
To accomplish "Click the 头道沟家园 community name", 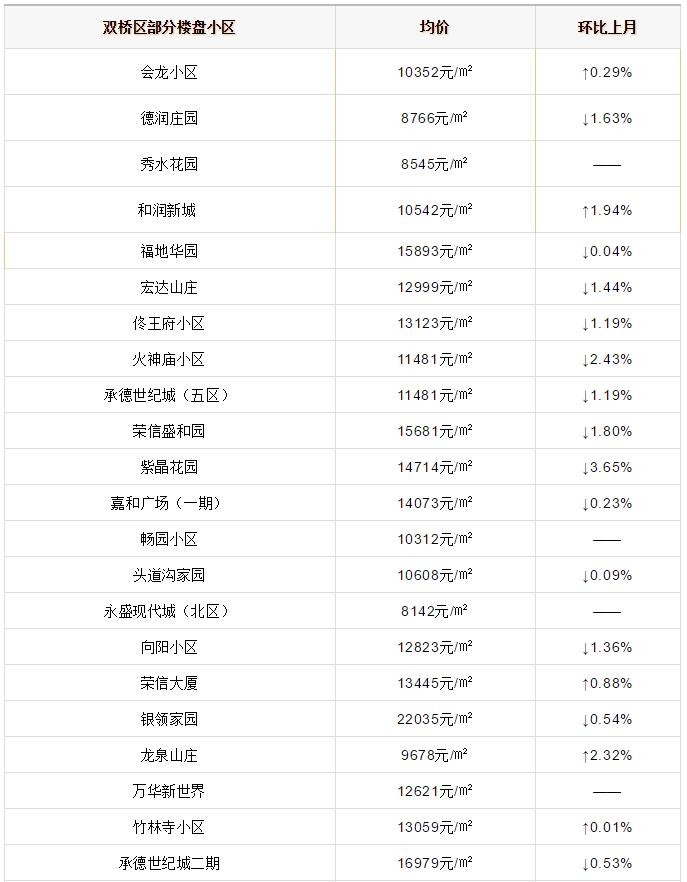I will coord(169,575).
